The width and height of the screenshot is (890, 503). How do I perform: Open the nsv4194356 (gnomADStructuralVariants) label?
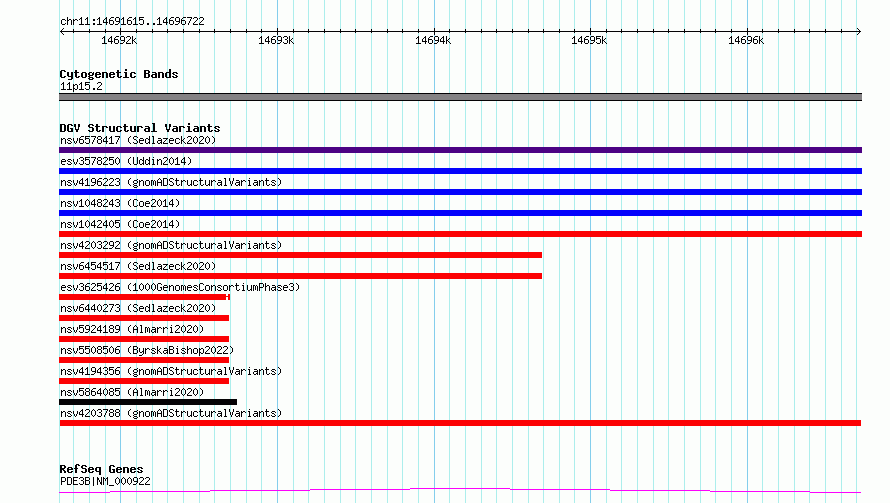pyautogui.click(x=171, y=371)
